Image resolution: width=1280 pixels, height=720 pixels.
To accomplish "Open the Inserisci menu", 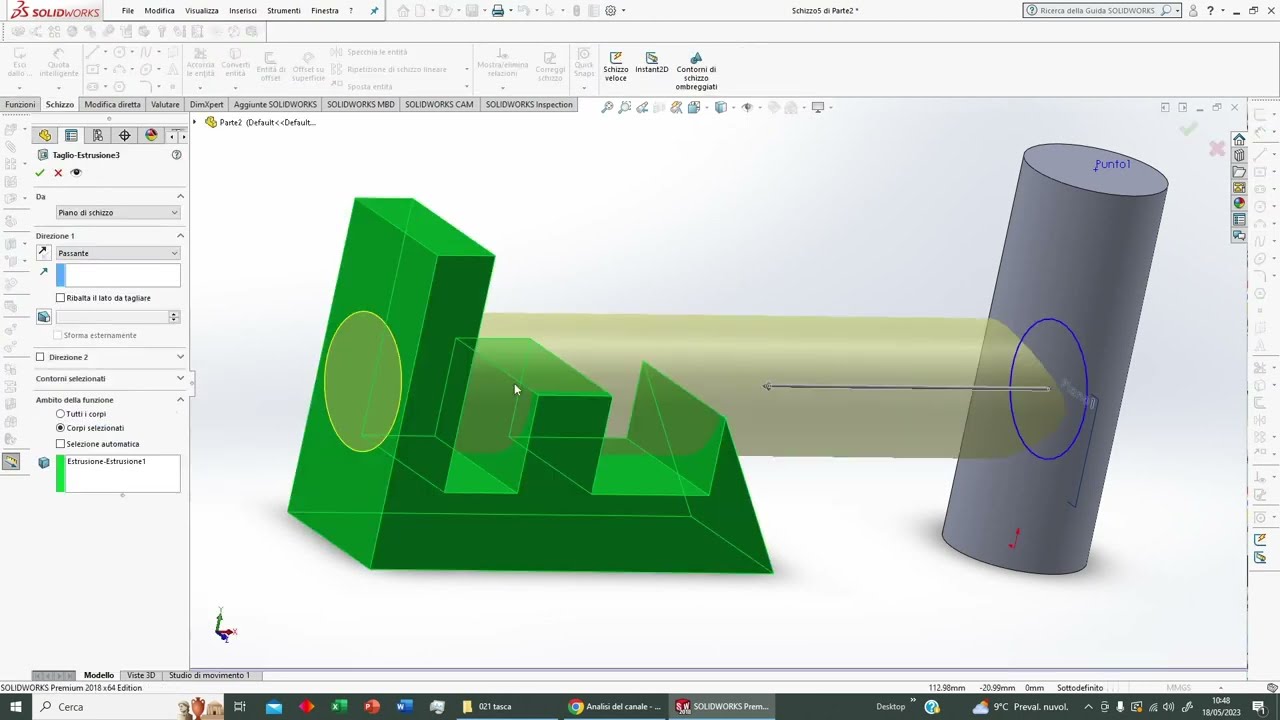I will (x=243, y=11).
